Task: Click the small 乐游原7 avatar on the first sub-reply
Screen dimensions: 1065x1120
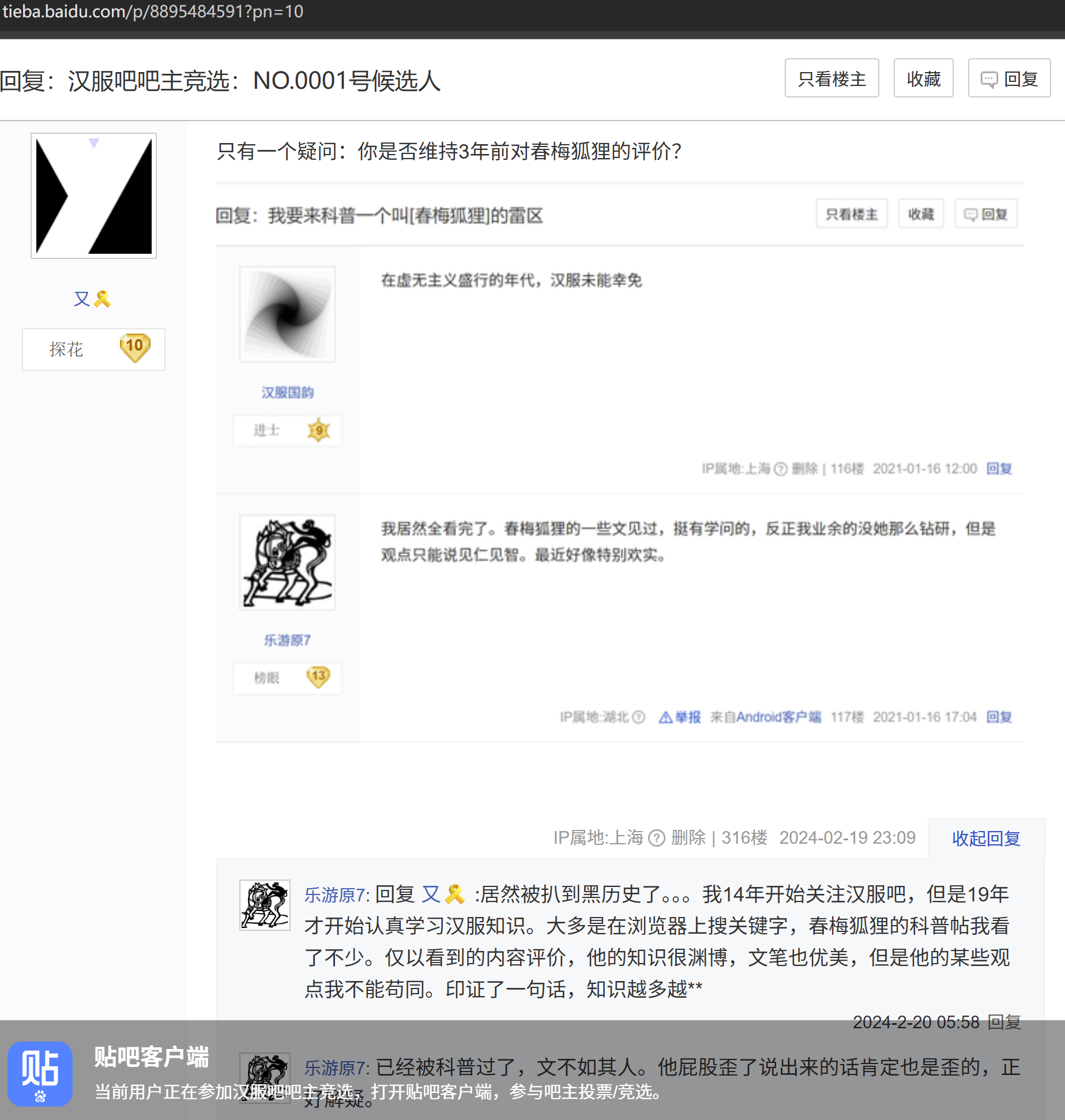Action: 265,905
